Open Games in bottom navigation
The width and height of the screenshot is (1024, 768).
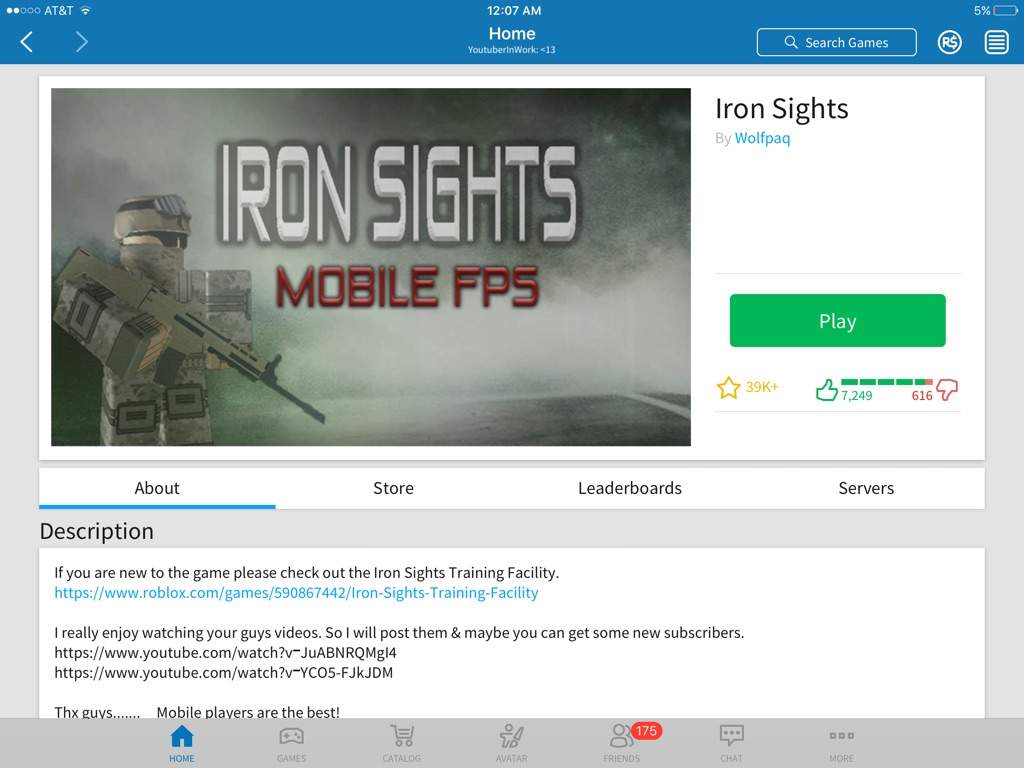[291, 744]
